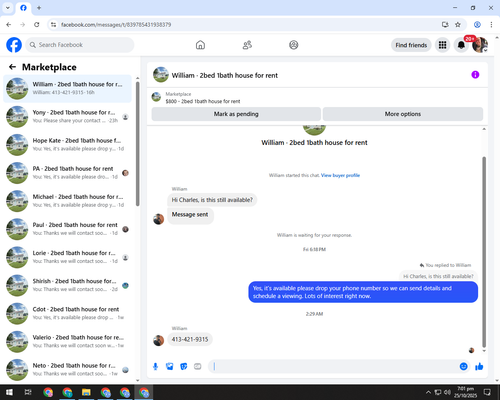Viewport: 500px width, 400px height.
Task: Open the Facebook menu grid icon
Action: coord(442,45)
